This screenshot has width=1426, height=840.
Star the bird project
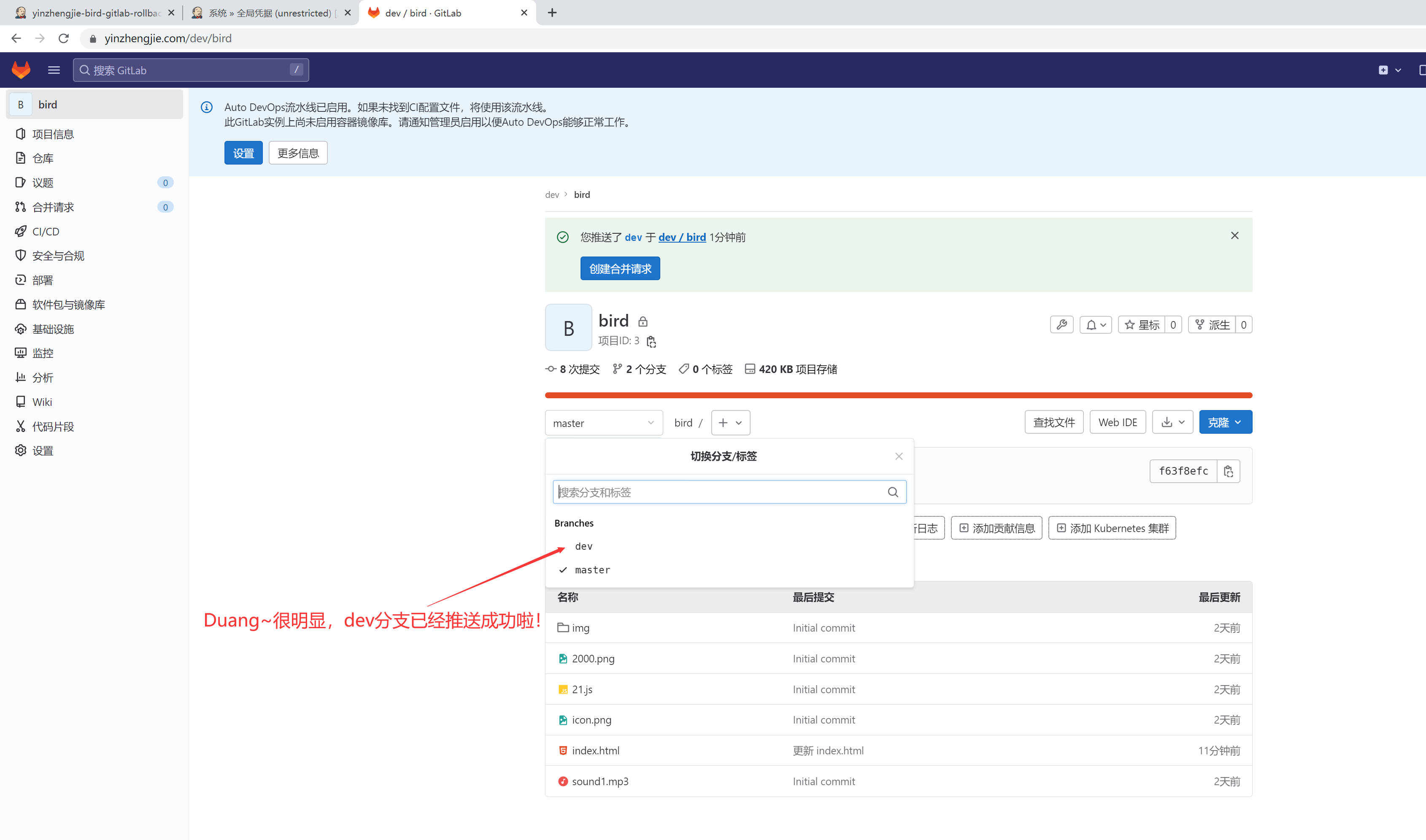tap(1141, 325)
